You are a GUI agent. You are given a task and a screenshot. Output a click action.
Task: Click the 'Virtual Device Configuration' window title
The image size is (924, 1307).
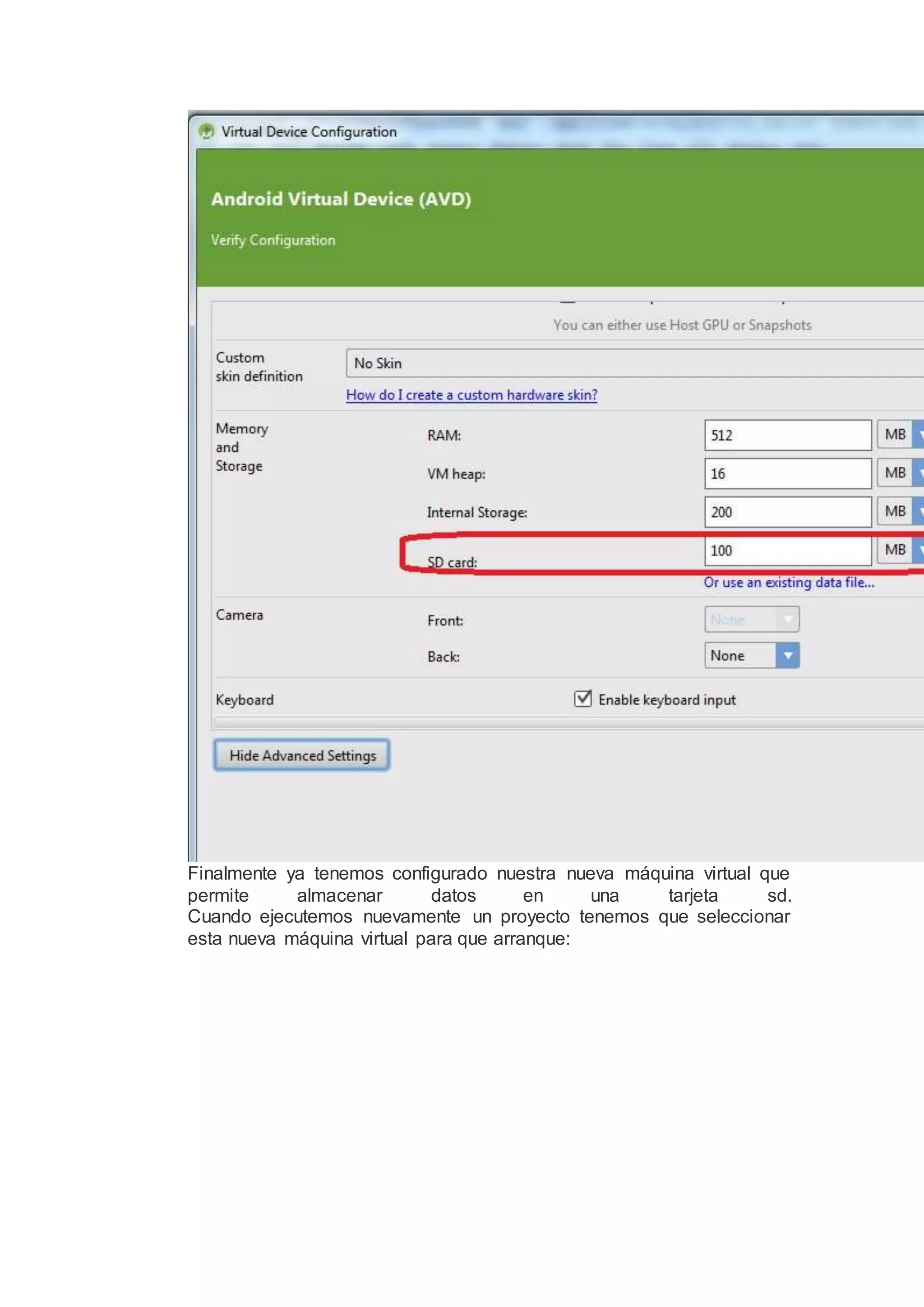(x=309, y=131)
